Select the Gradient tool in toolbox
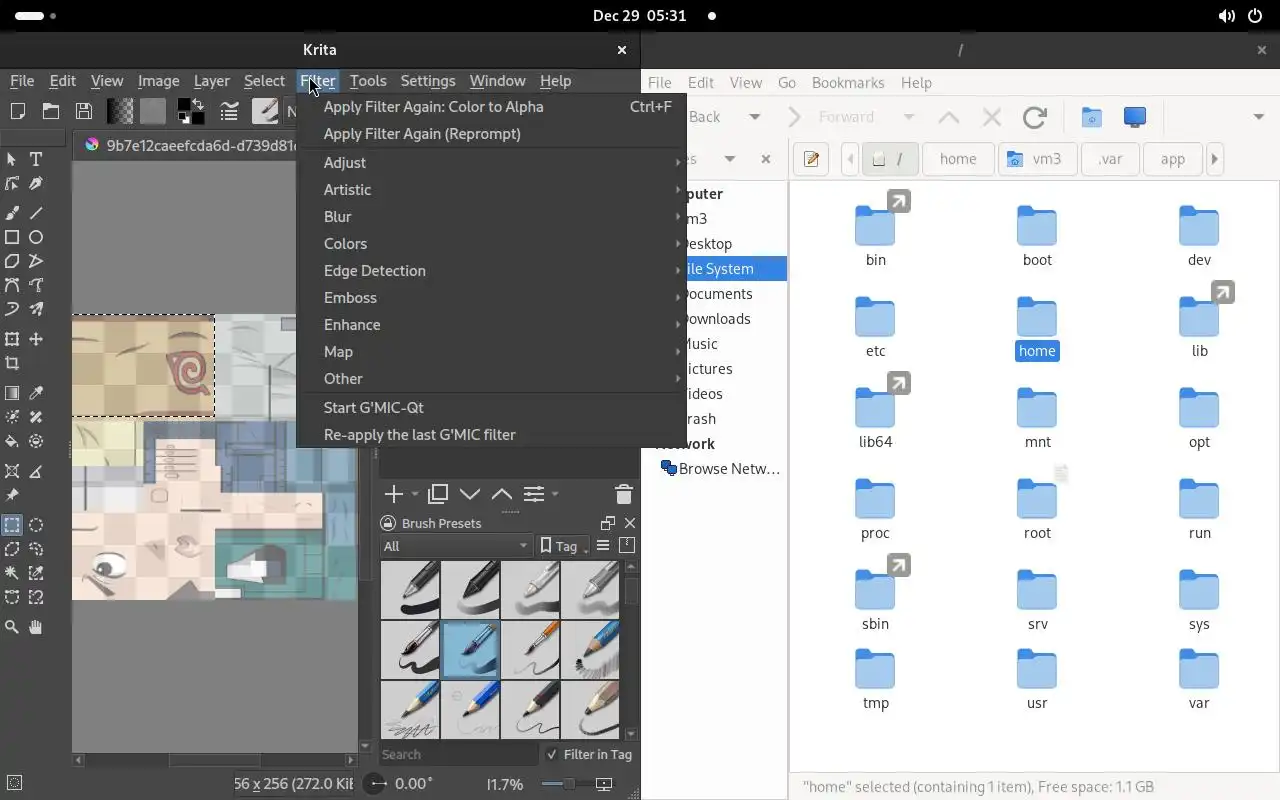Screen dimensions: 1280x800 coord(12,393)
